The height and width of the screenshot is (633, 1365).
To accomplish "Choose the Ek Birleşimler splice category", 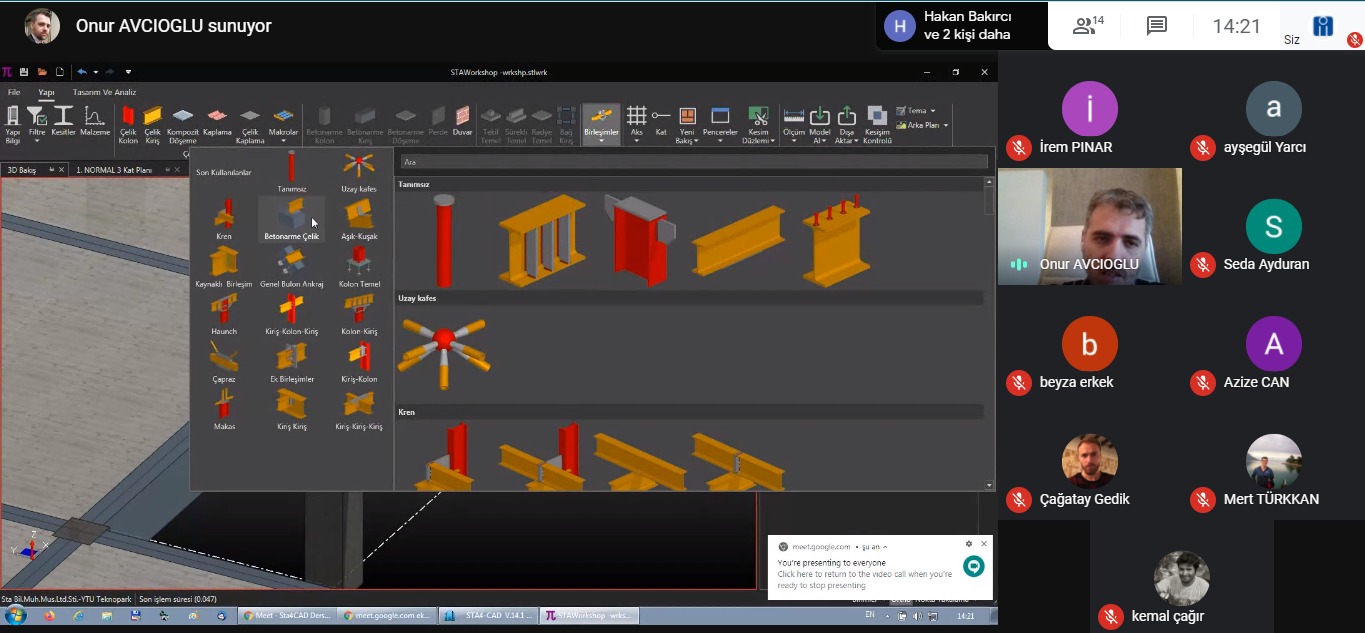I will coord(291,363).
